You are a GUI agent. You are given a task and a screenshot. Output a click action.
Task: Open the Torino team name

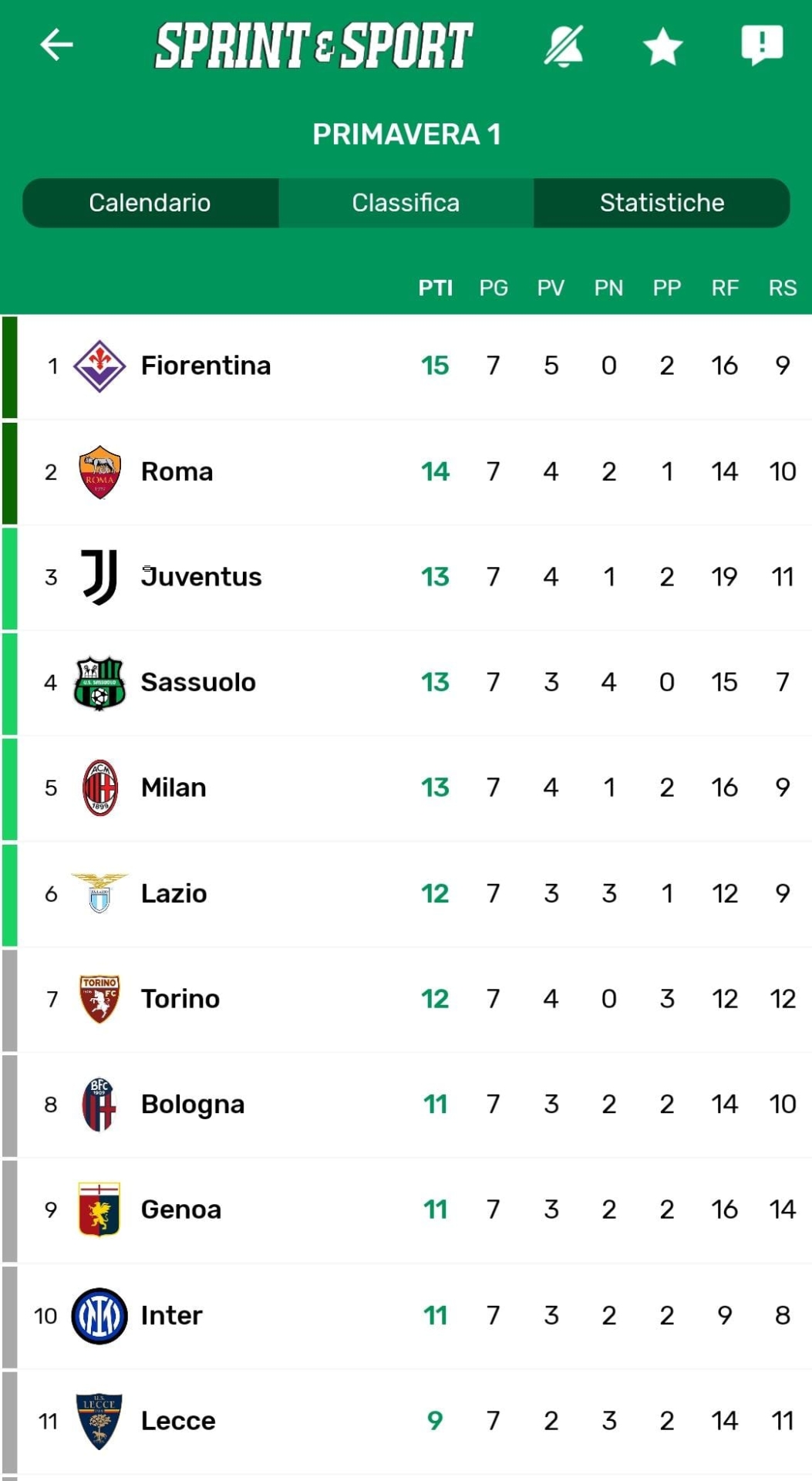click(x=180, y=999)
